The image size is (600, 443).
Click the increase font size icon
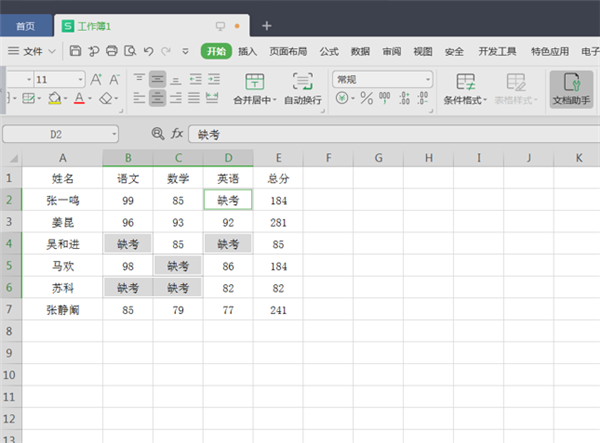tap(97, 78)
